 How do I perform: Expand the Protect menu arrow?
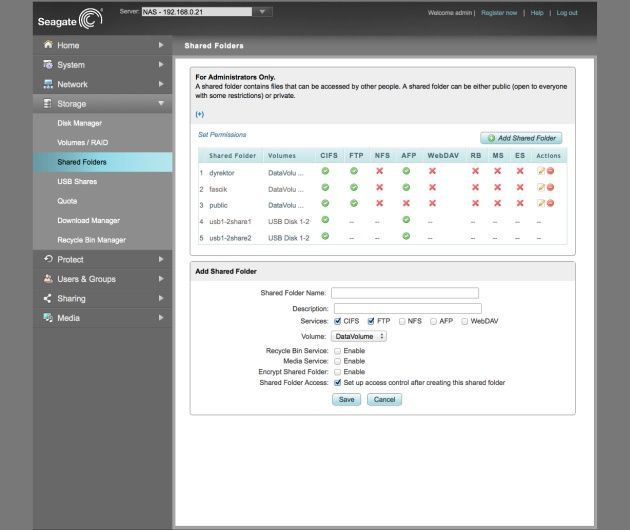[161, 259]
